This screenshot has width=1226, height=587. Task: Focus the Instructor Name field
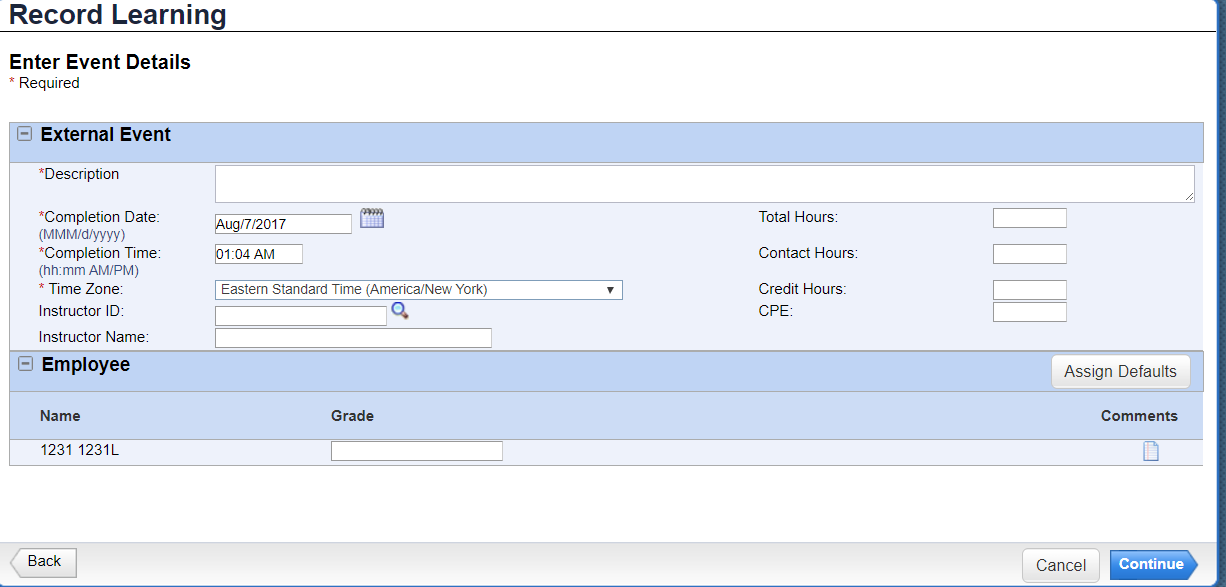[x=353, y=338]
